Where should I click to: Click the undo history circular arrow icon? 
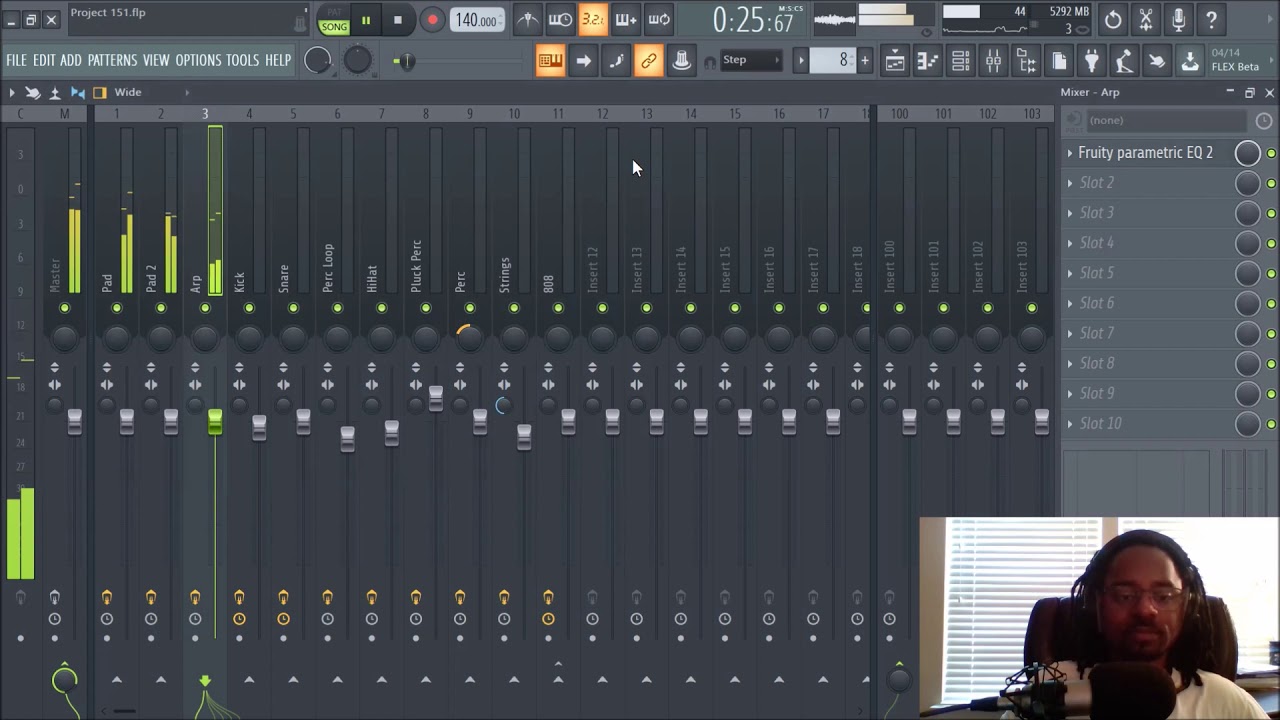1113,19
